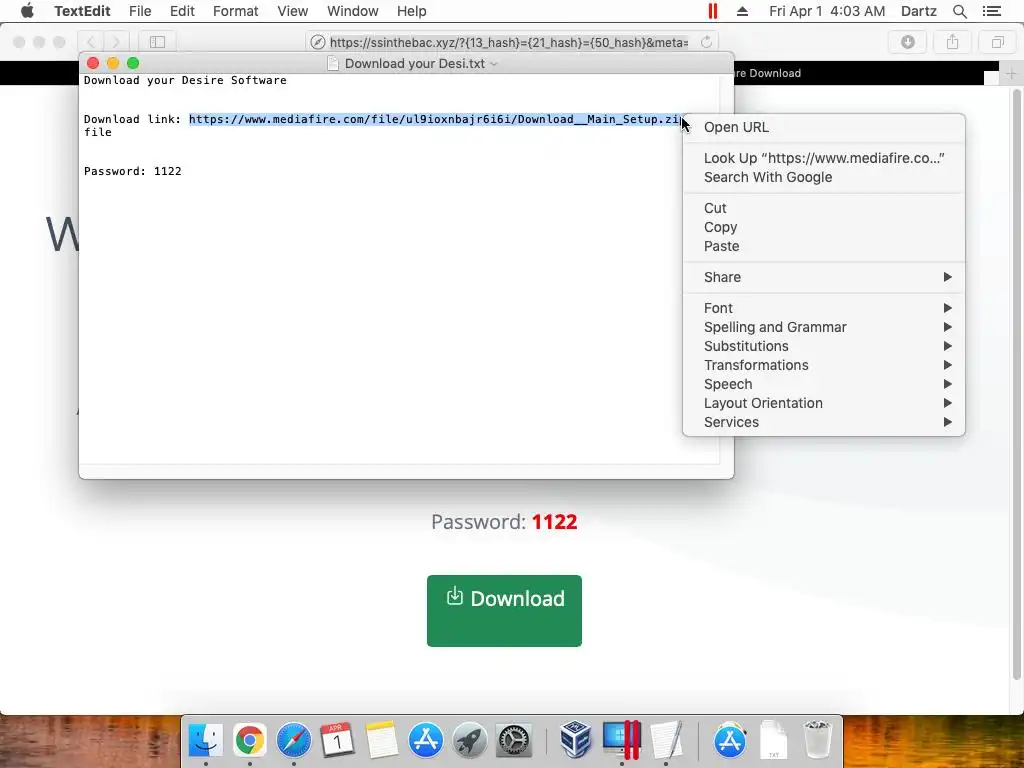Open the Help menu
Viewport: 1024px width, 768px height.
(411, 11)
